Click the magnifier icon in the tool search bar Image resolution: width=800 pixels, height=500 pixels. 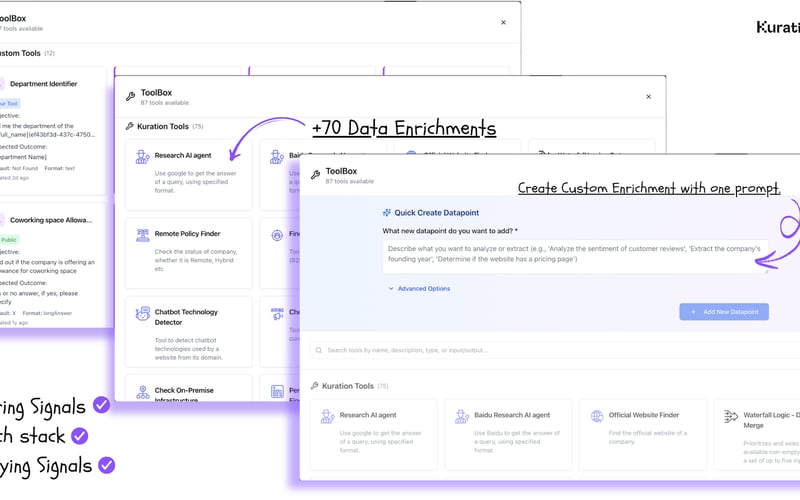319,350
